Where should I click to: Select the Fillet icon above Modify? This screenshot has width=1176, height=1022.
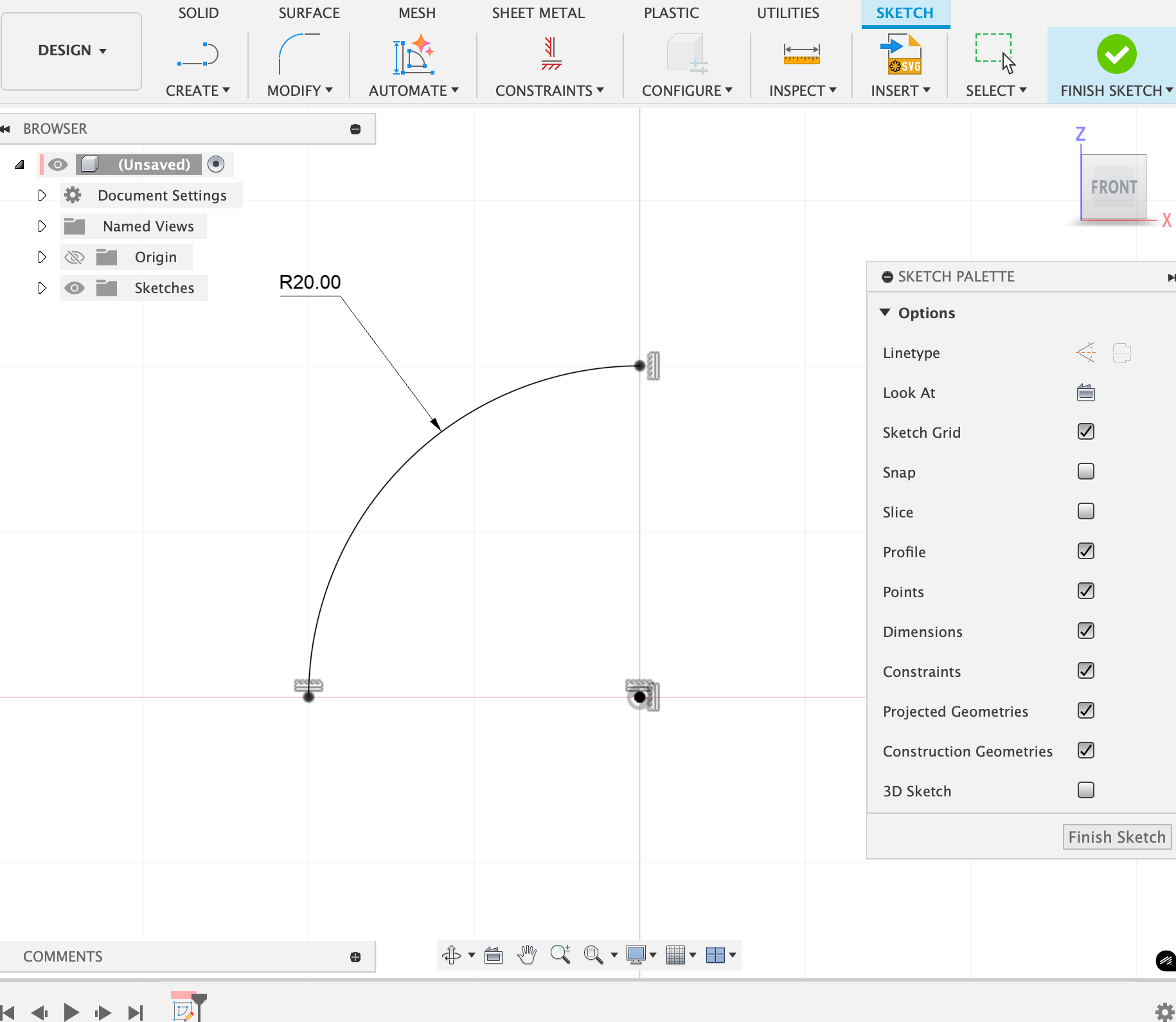pos(299,54)
